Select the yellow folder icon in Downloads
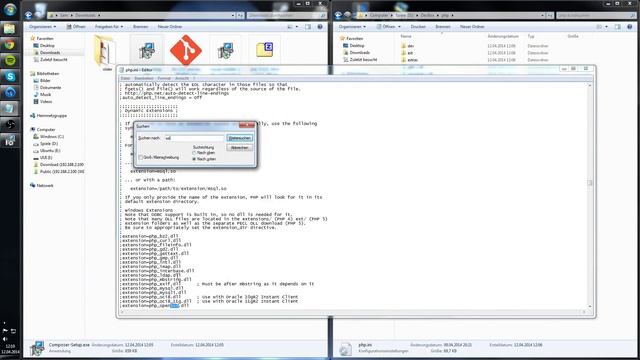This screenshot has width=640, height=360. (105, 51)
